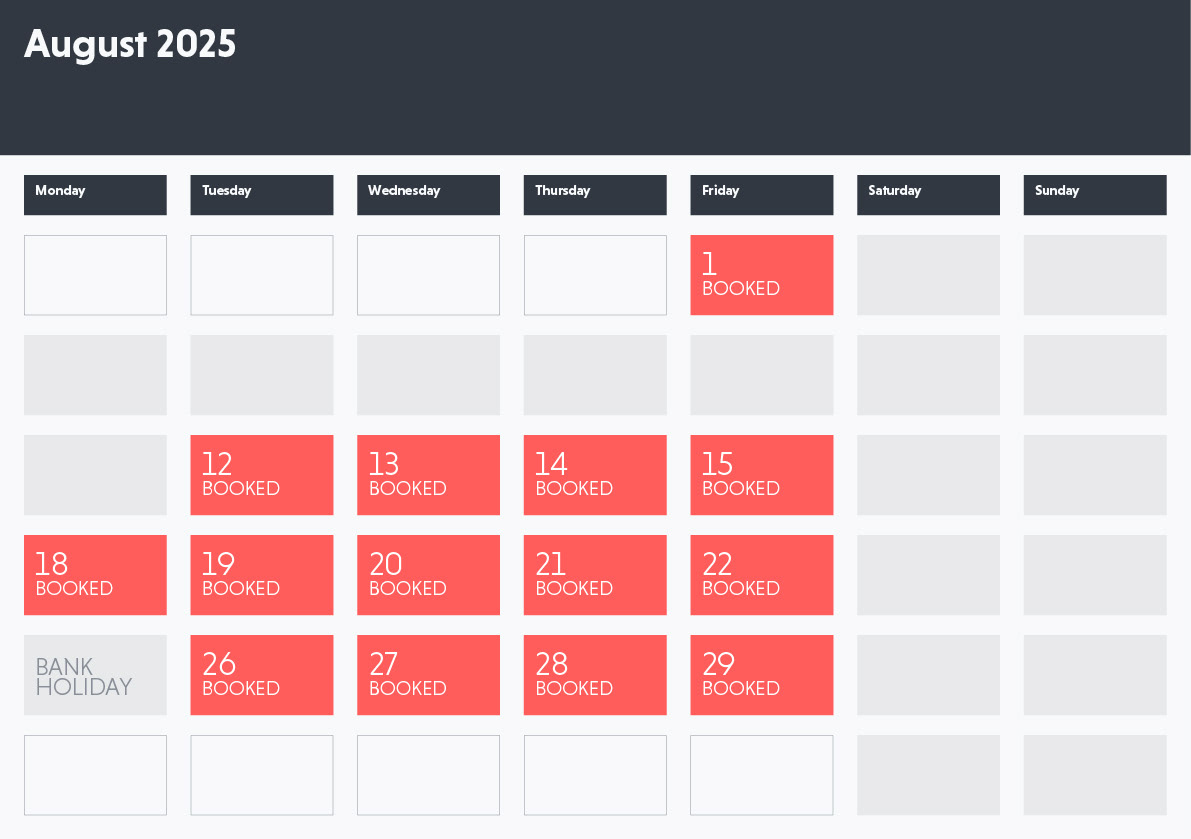This screenshot has height=839, width=1191.
Task: Select booked date 18
Action: click(x=95, y=575)
